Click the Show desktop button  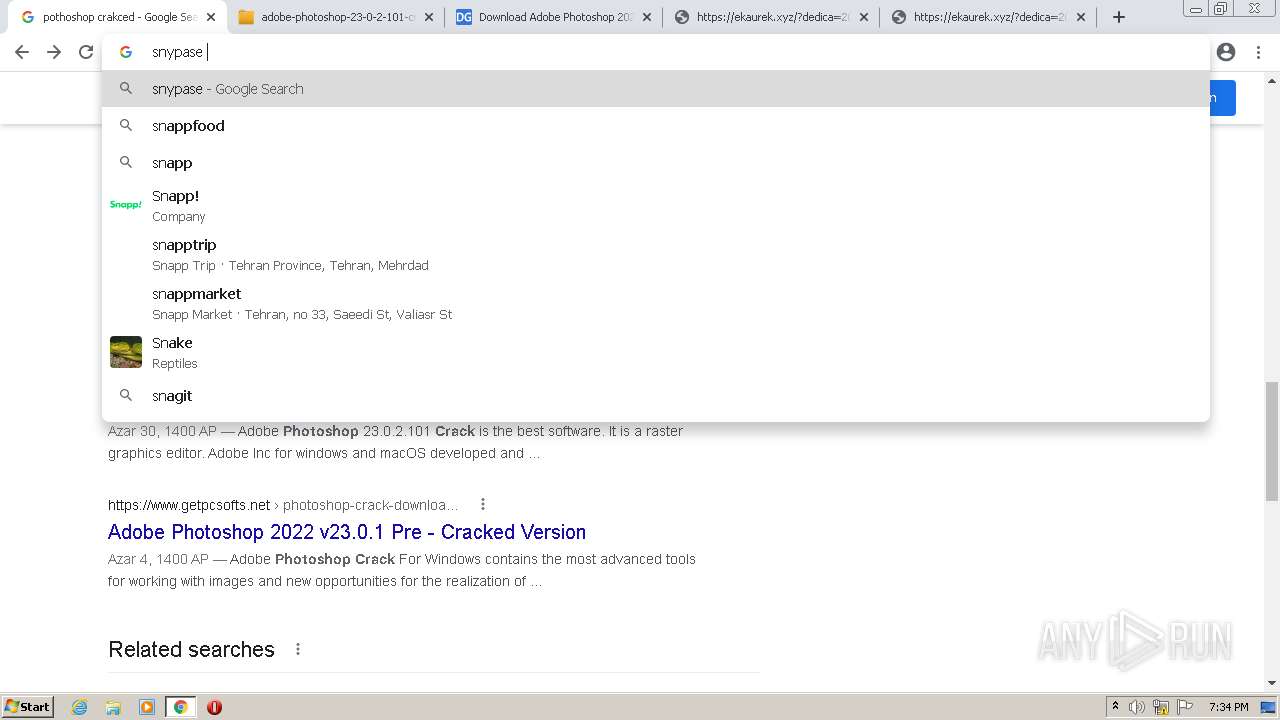pyautogui.click(x=1268, y=707)
